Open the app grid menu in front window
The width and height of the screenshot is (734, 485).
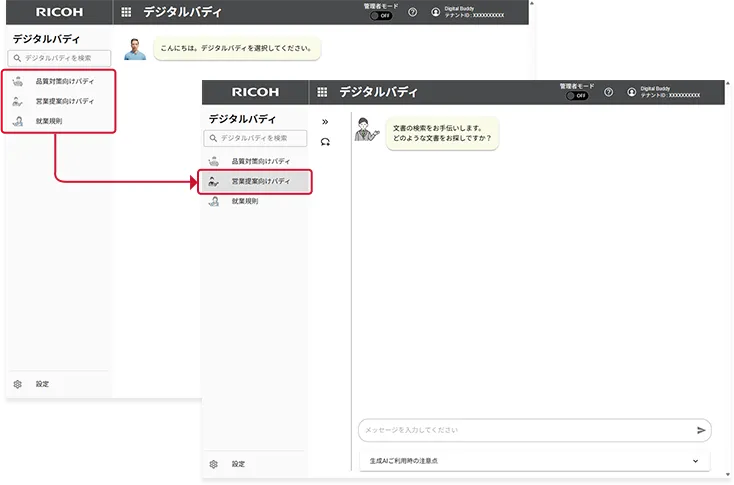click(323, 92)
